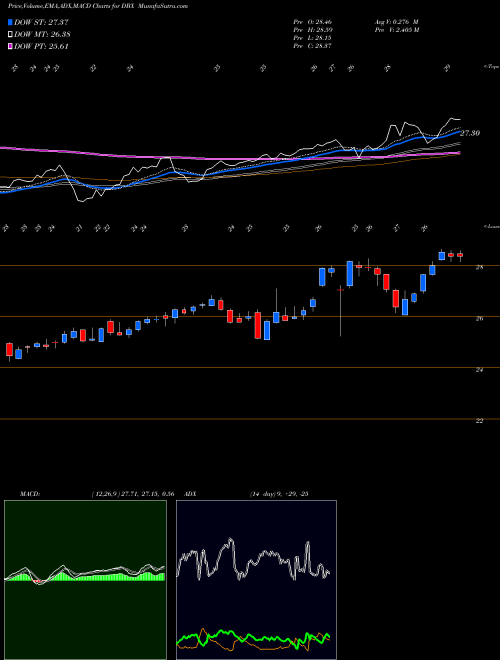Screen dimensions: 500x660
Task: Click the magenta DOW PT legend swatch
Action: click(x=10, y=46)
